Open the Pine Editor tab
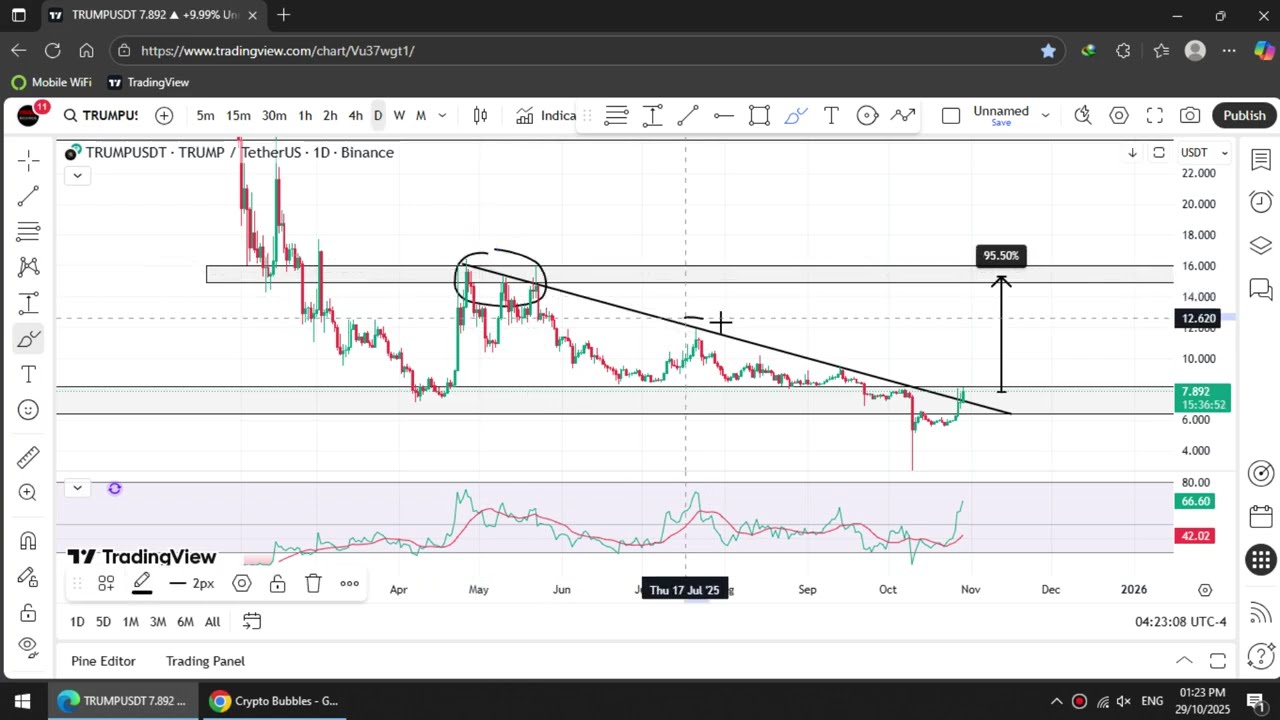The image size is (1280, 720). [x=103, y=661]
